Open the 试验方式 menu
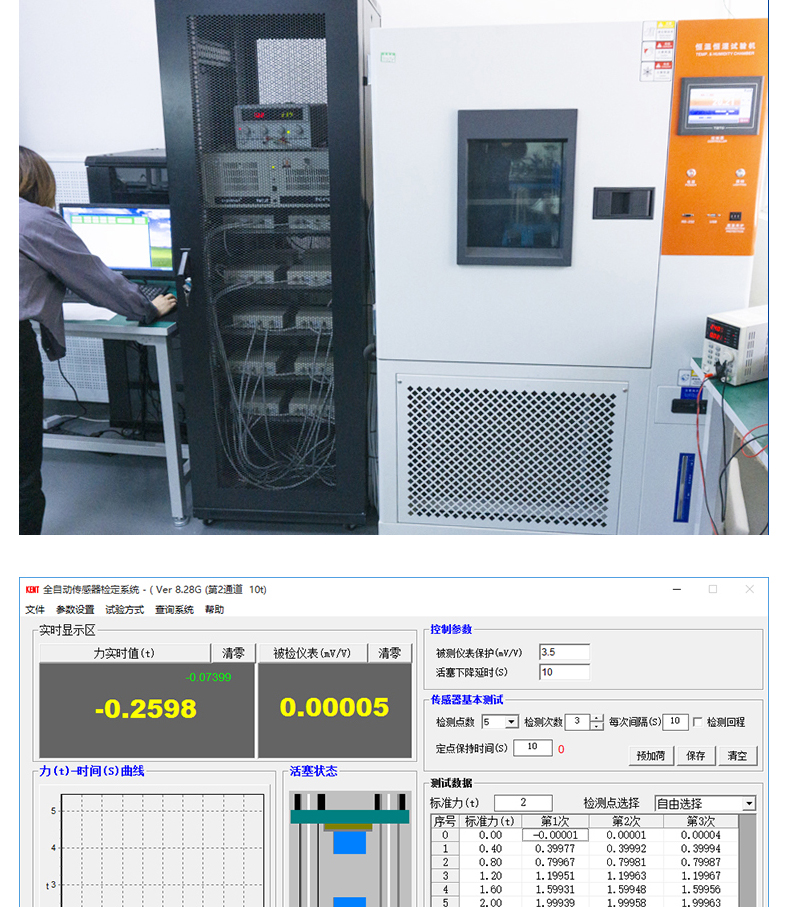790x907 pixels. coord(125,610)
